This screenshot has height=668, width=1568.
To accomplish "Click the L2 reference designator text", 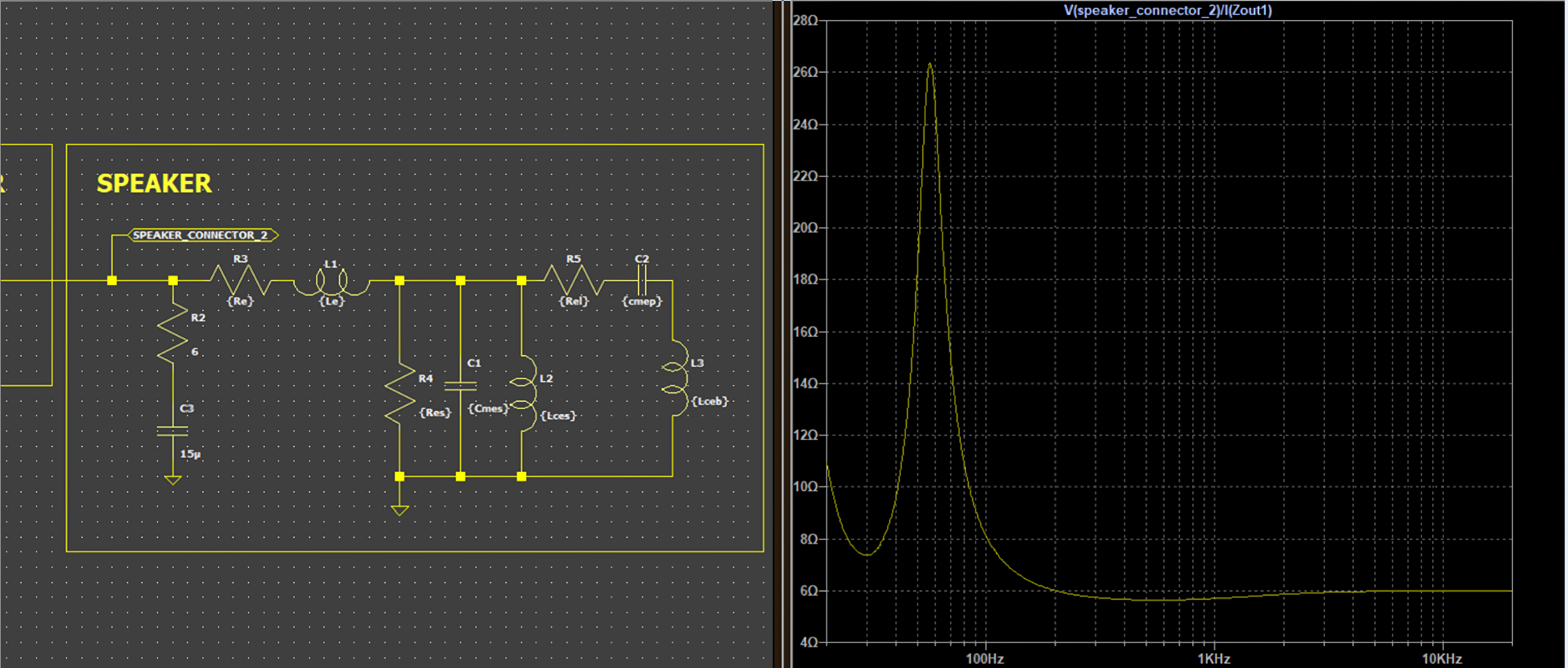I will pos(546,379).
